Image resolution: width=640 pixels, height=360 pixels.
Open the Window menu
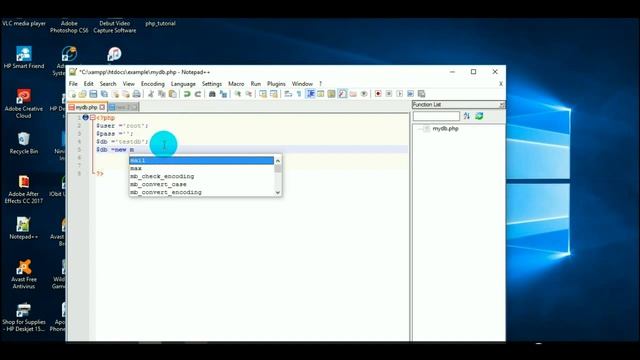click(302, 84)
